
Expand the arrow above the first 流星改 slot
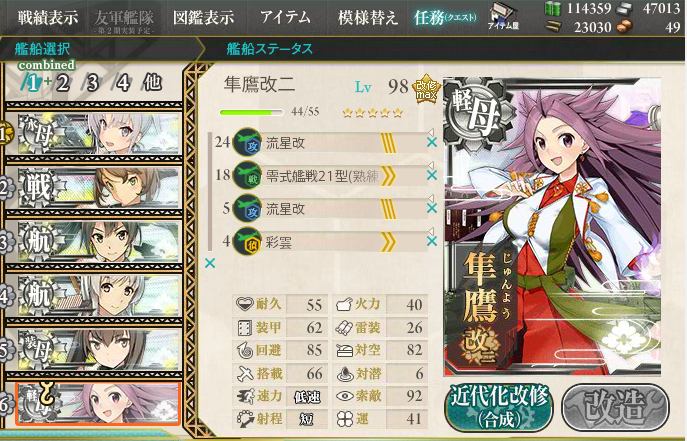pos(430,132)
